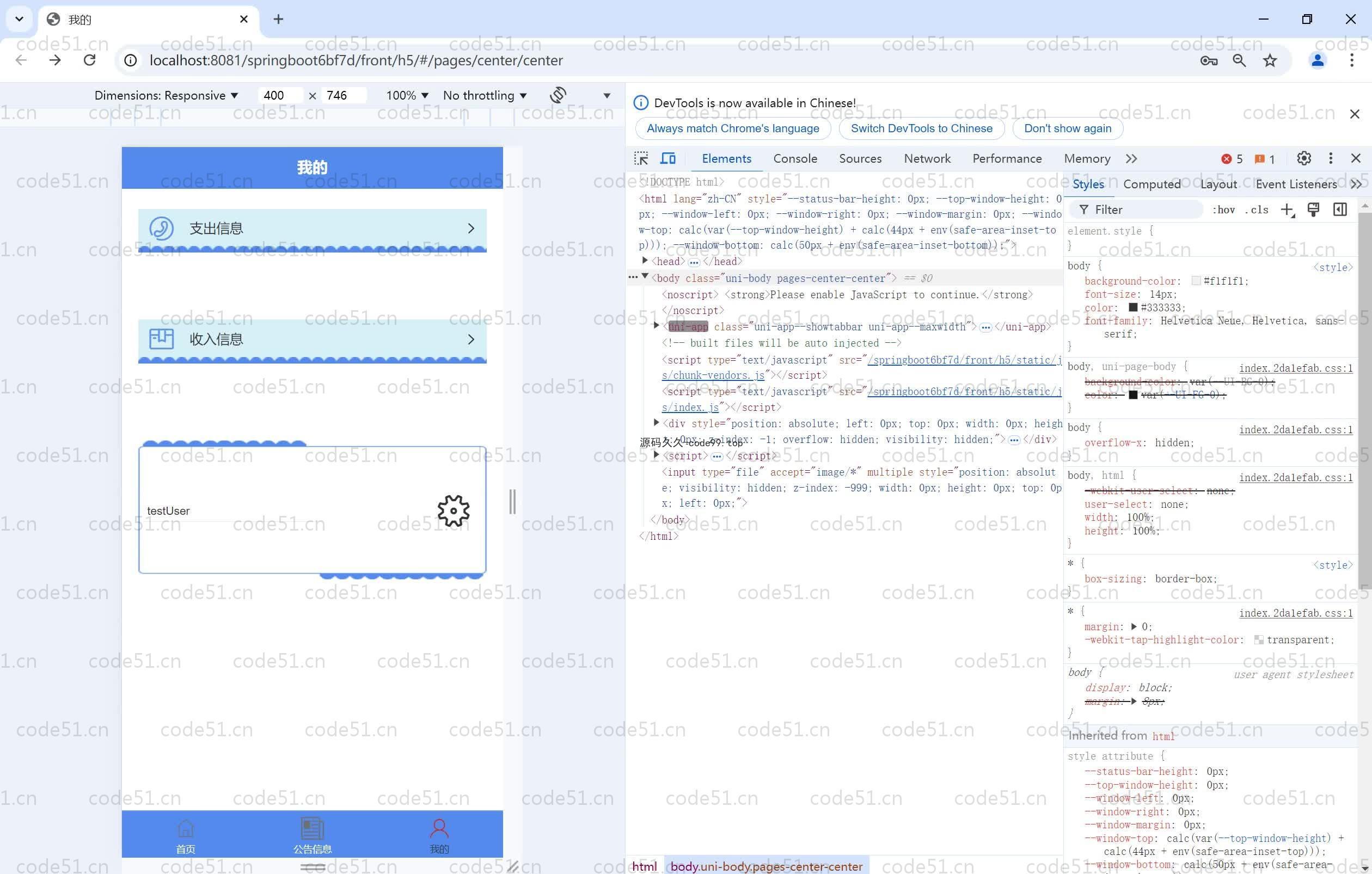The image size is (1372, 874).
Task: Show more Styles sidebar tabs
Action: (1356, 184)
